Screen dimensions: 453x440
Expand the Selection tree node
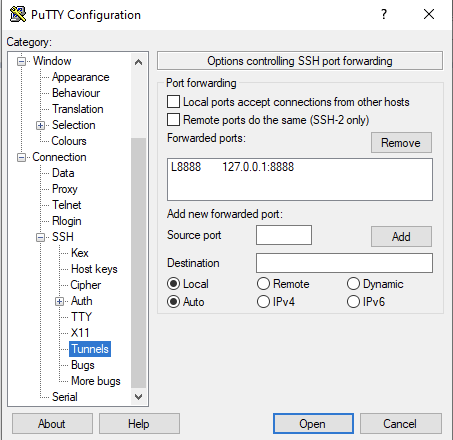40,125
